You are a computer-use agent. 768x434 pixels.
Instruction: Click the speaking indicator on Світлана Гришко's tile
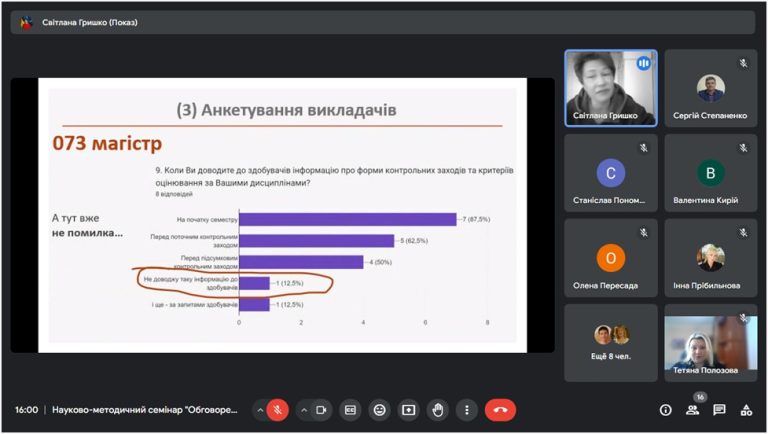pos(643,63)
